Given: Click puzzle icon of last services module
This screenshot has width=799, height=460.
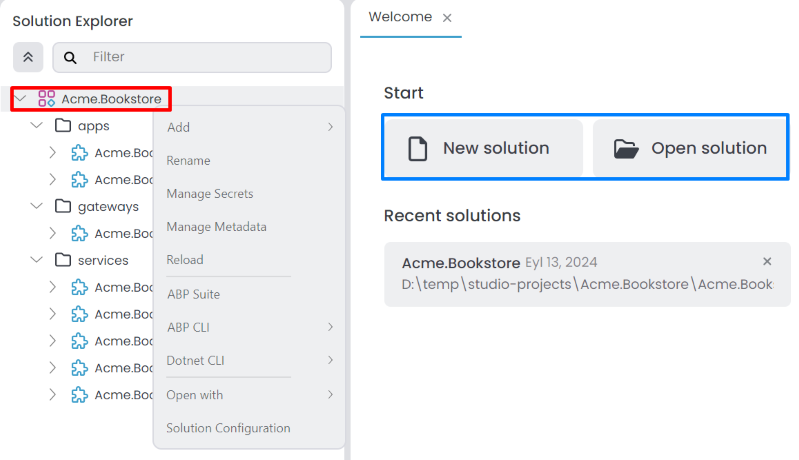Looking at the screenshot, I should click(x=79, y=395).
